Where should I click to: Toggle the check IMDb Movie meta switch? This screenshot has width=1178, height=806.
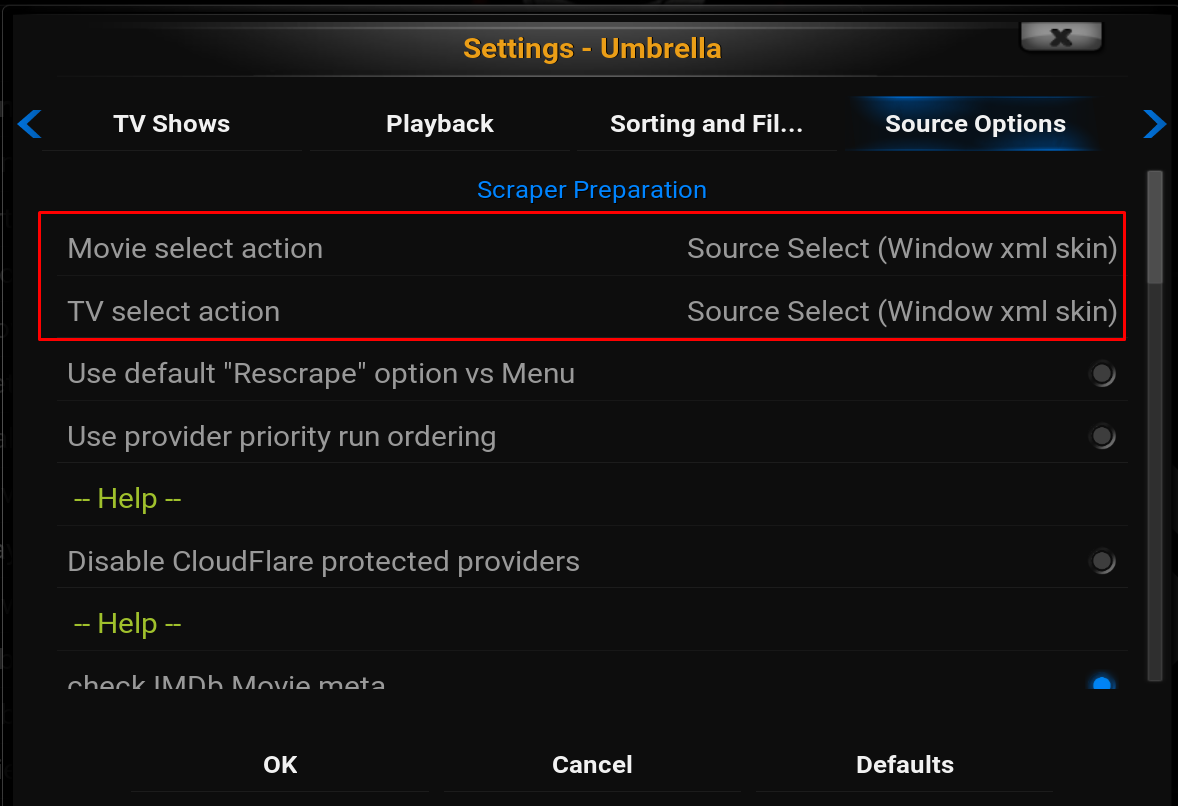(1102, 685)
